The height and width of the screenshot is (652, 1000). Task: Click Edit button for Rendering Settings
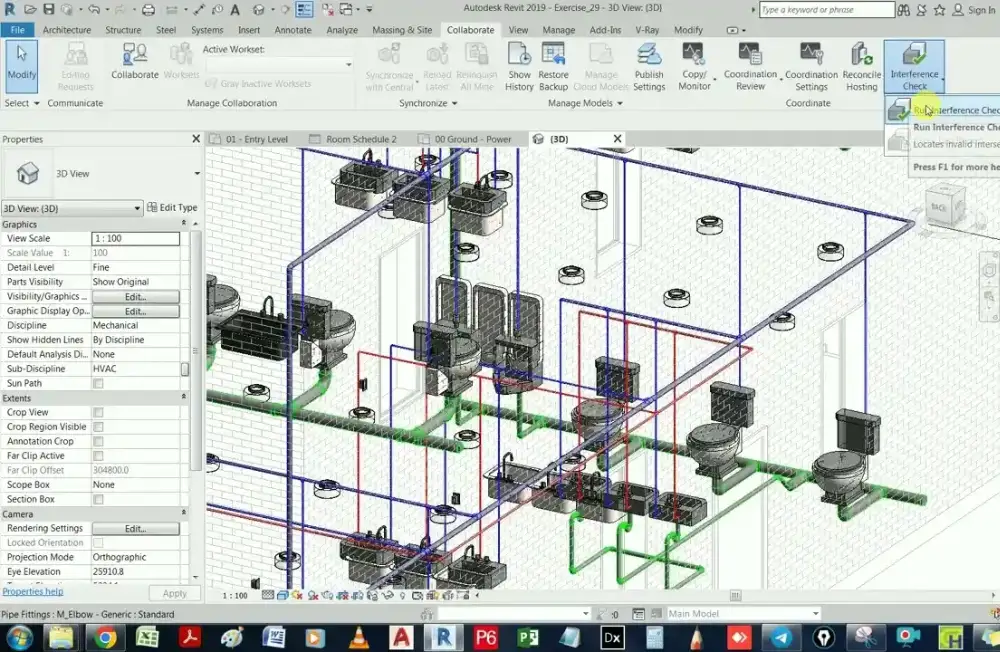135,529
